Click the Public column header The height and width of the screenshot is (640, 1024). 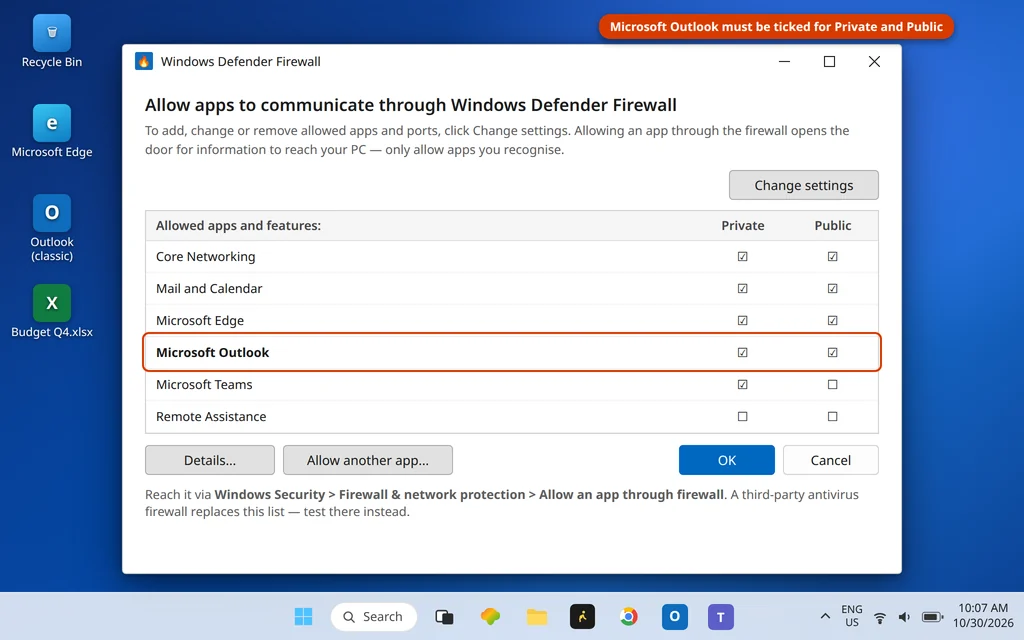pyautogui.click(x=833, y=225)
